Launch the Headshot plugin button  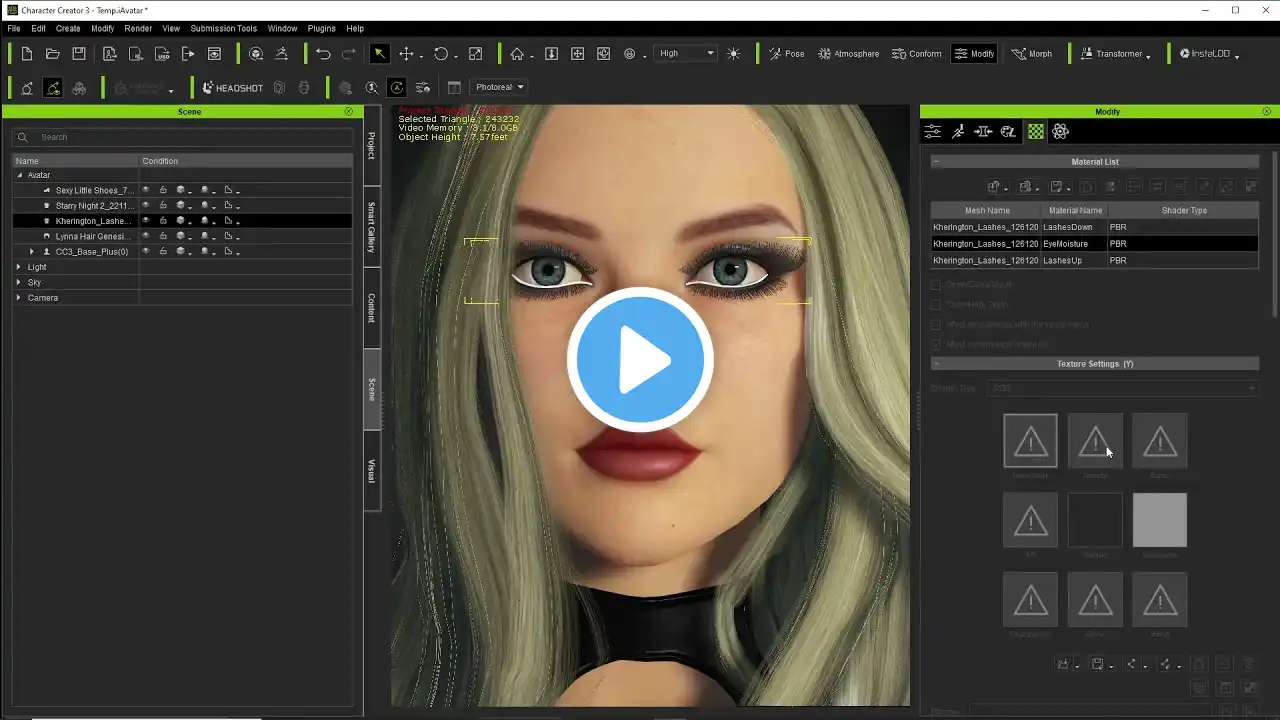pyautogui.click(x=232, y=88)
